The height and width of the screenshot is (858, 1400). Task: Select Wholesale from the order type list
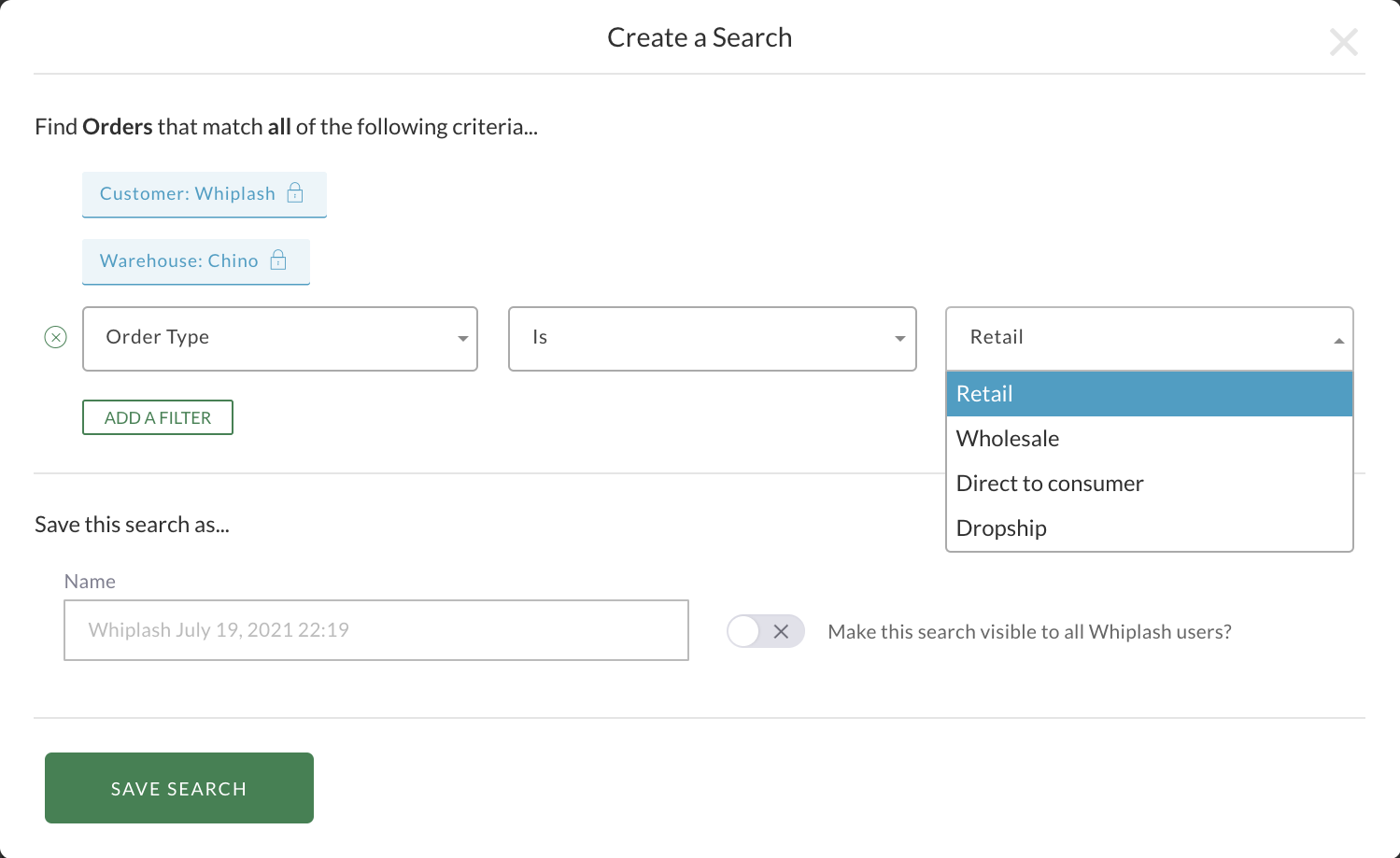pyautogui.click(x=1007, y=438)
